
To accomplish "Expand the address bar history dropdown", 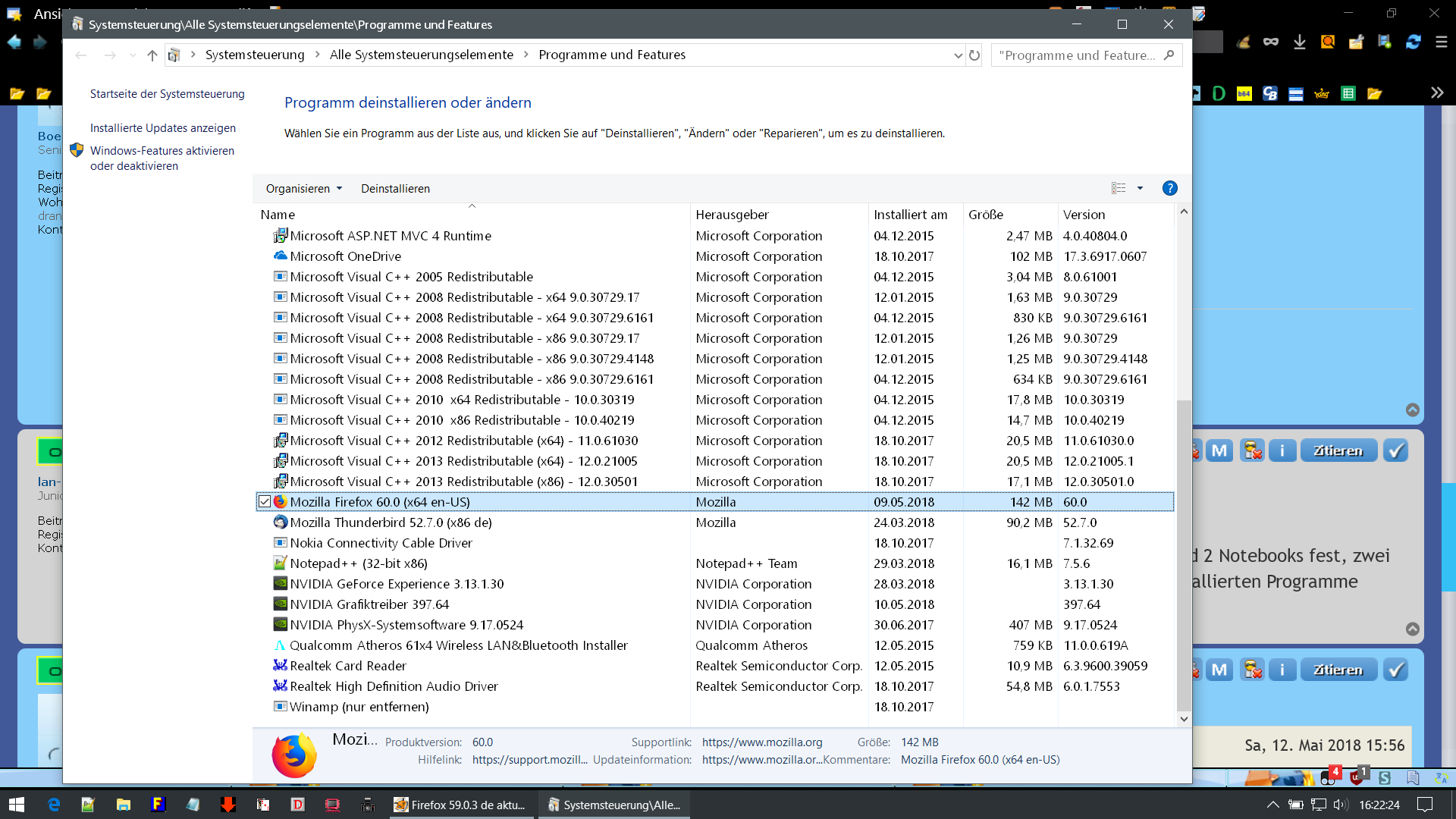I will [958, 55].
